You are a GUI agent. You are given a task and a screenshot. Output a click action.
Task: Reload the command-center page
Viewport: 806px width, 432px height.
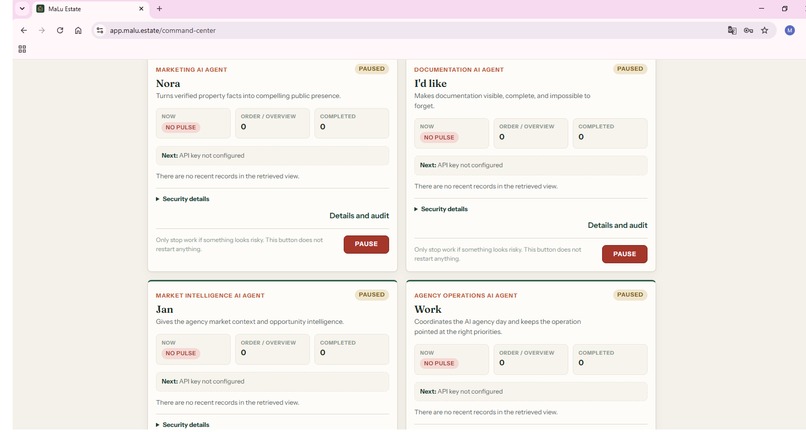coord(60,30)
